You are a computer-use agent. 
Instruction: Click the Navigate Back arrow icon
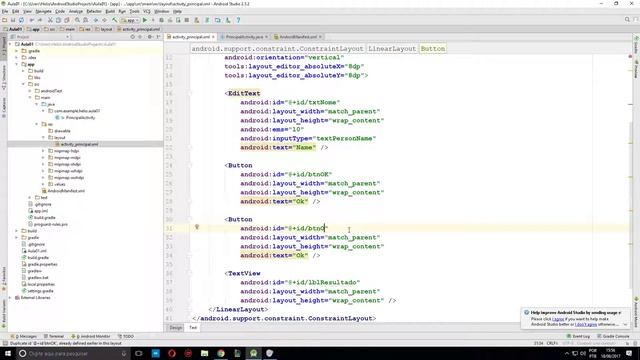(96, 20)
